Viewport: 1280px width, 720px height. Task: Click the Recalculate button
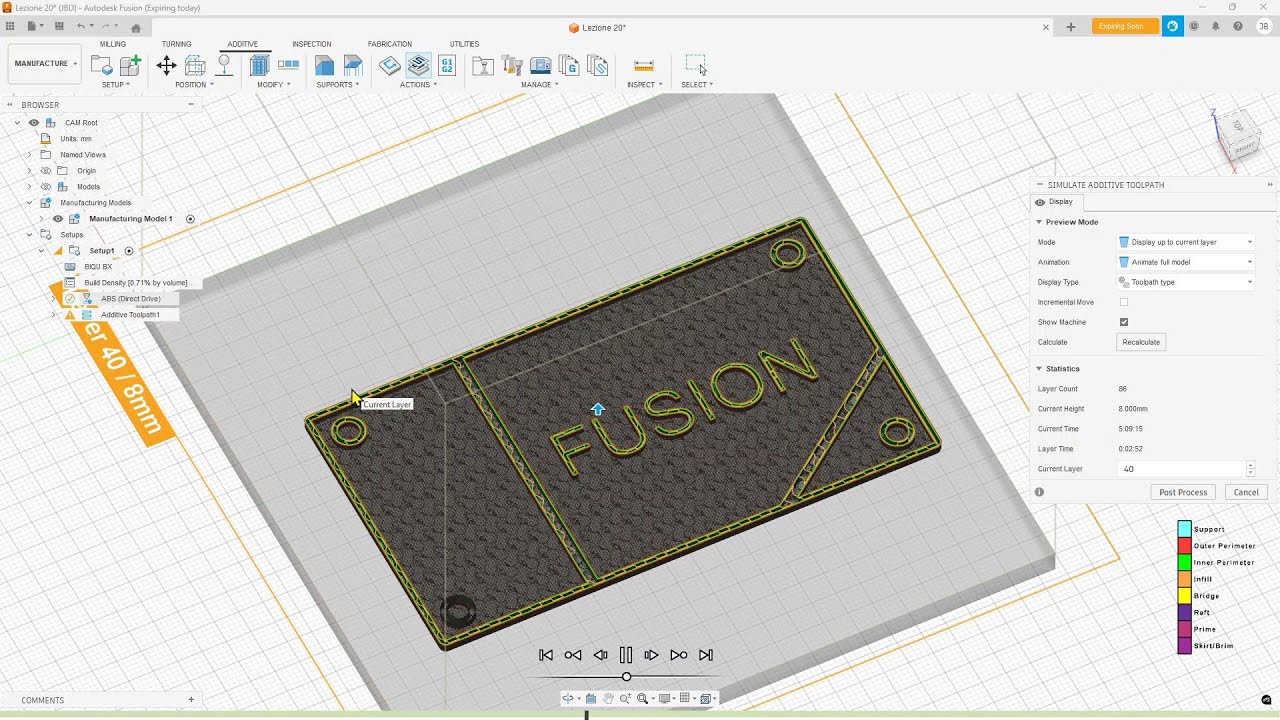[1141, 342]
